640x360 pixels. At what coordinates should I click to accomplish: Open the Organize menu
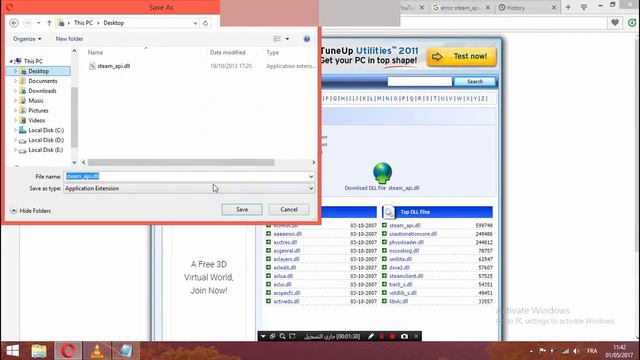click(27, 39)
